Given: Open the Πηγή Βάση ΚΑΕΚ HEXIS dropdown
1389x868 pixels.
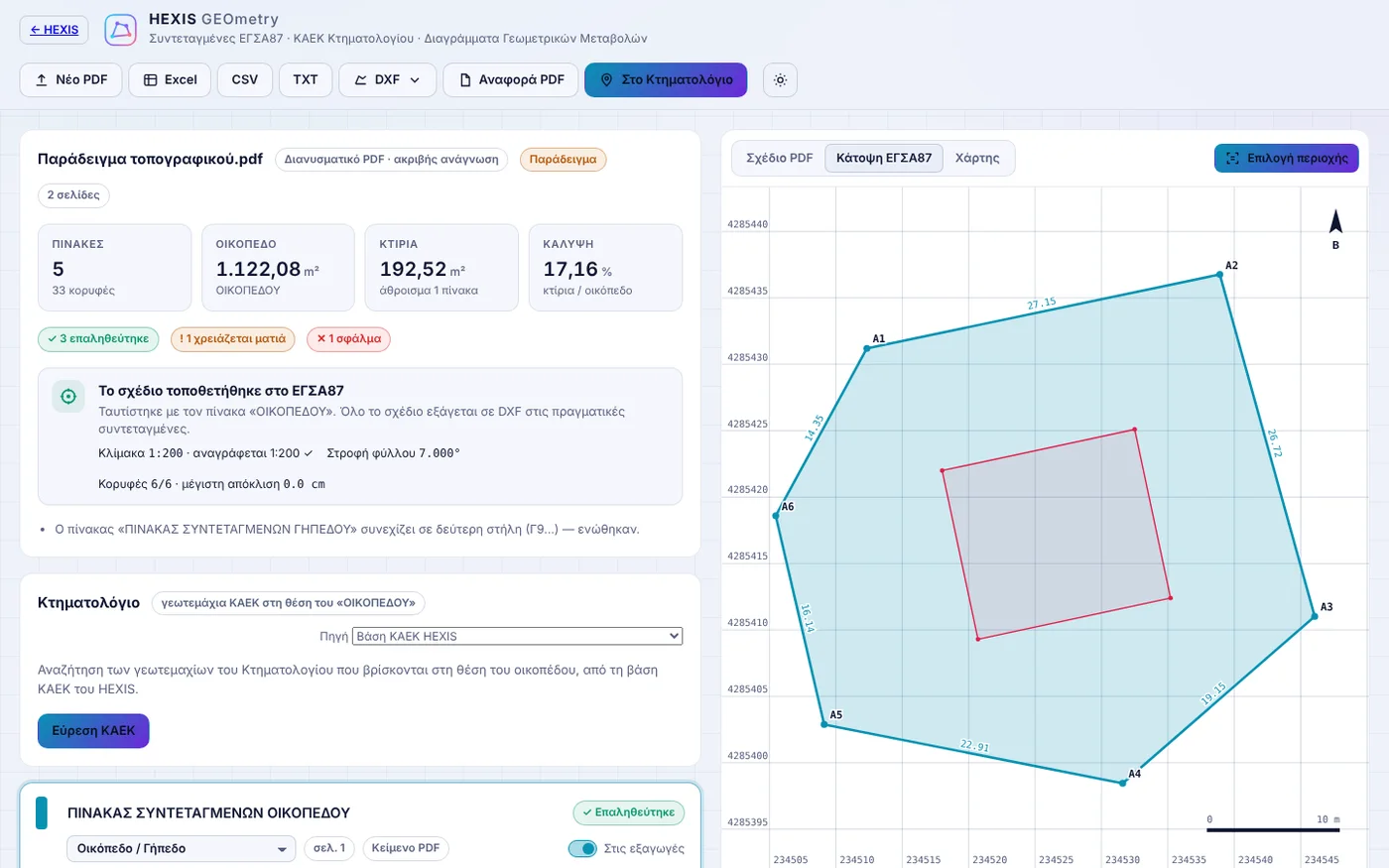Looking at the screenshot, I should click(518, 636).
